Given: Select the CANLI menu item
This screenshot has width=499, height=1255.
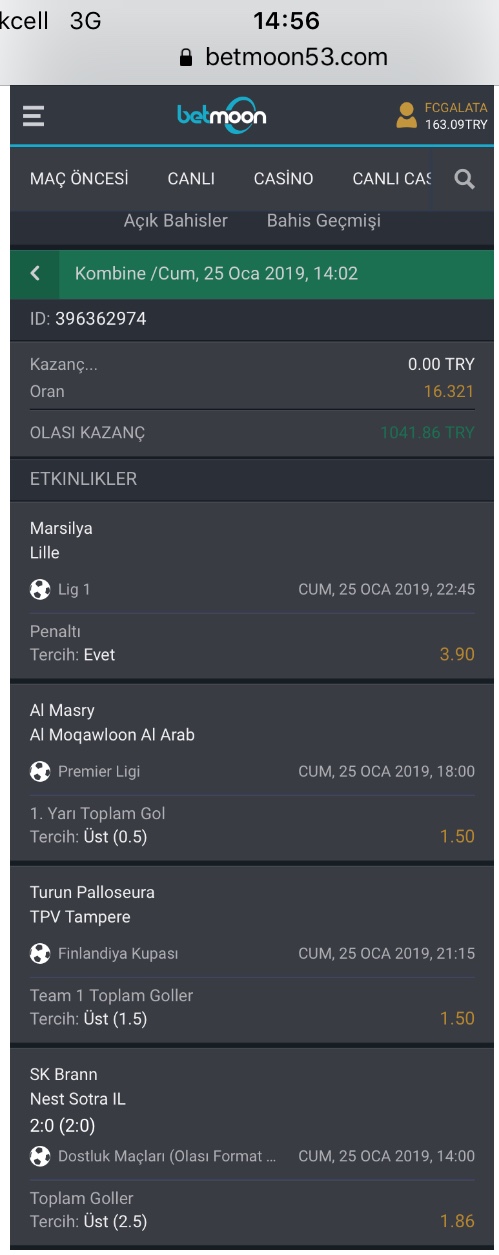Looking at the screenshot, I should 191,179.
